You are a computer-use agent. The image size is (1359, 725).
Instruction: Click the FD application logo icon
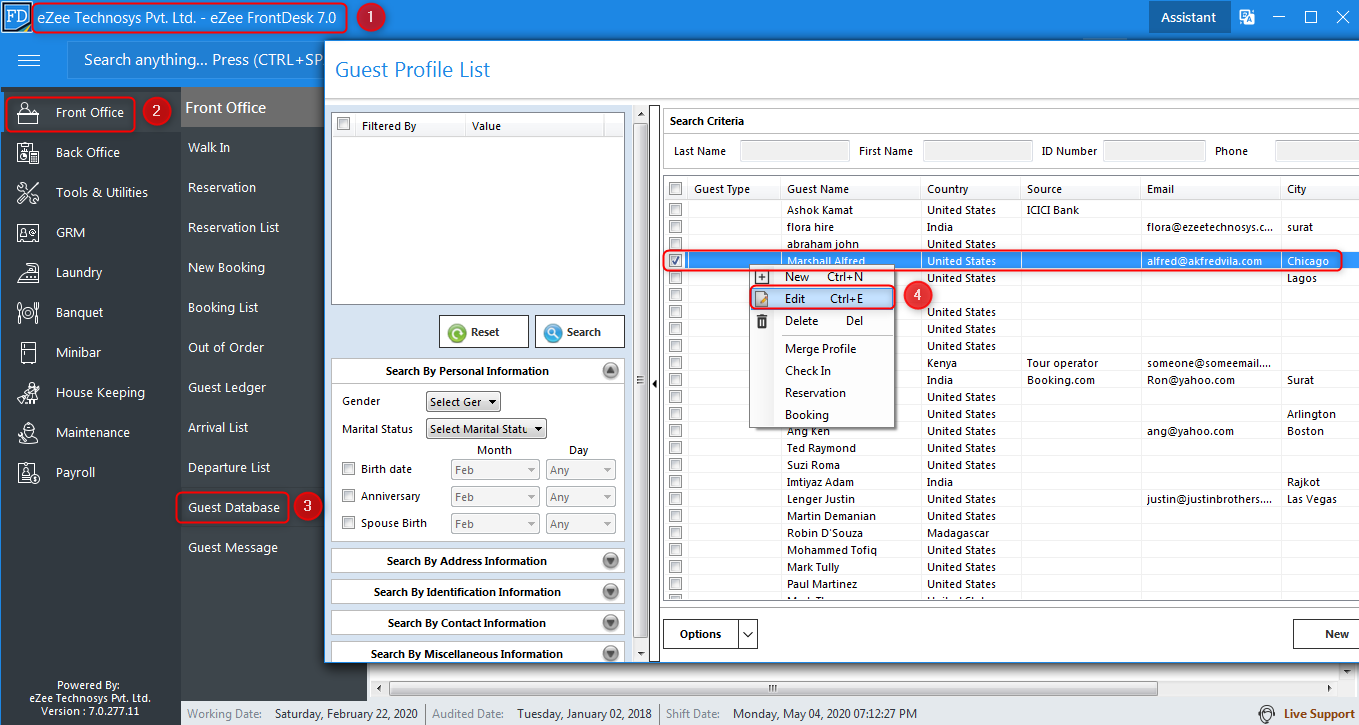[16, 17]
